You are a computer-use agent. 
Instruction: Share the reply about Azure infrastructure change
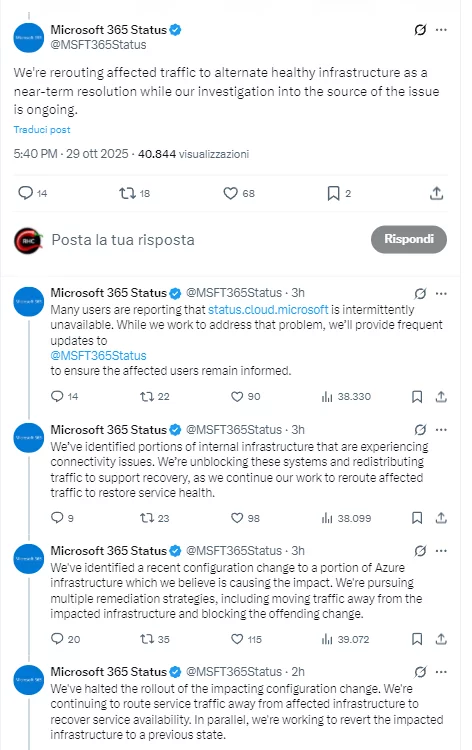click(441, 639)
